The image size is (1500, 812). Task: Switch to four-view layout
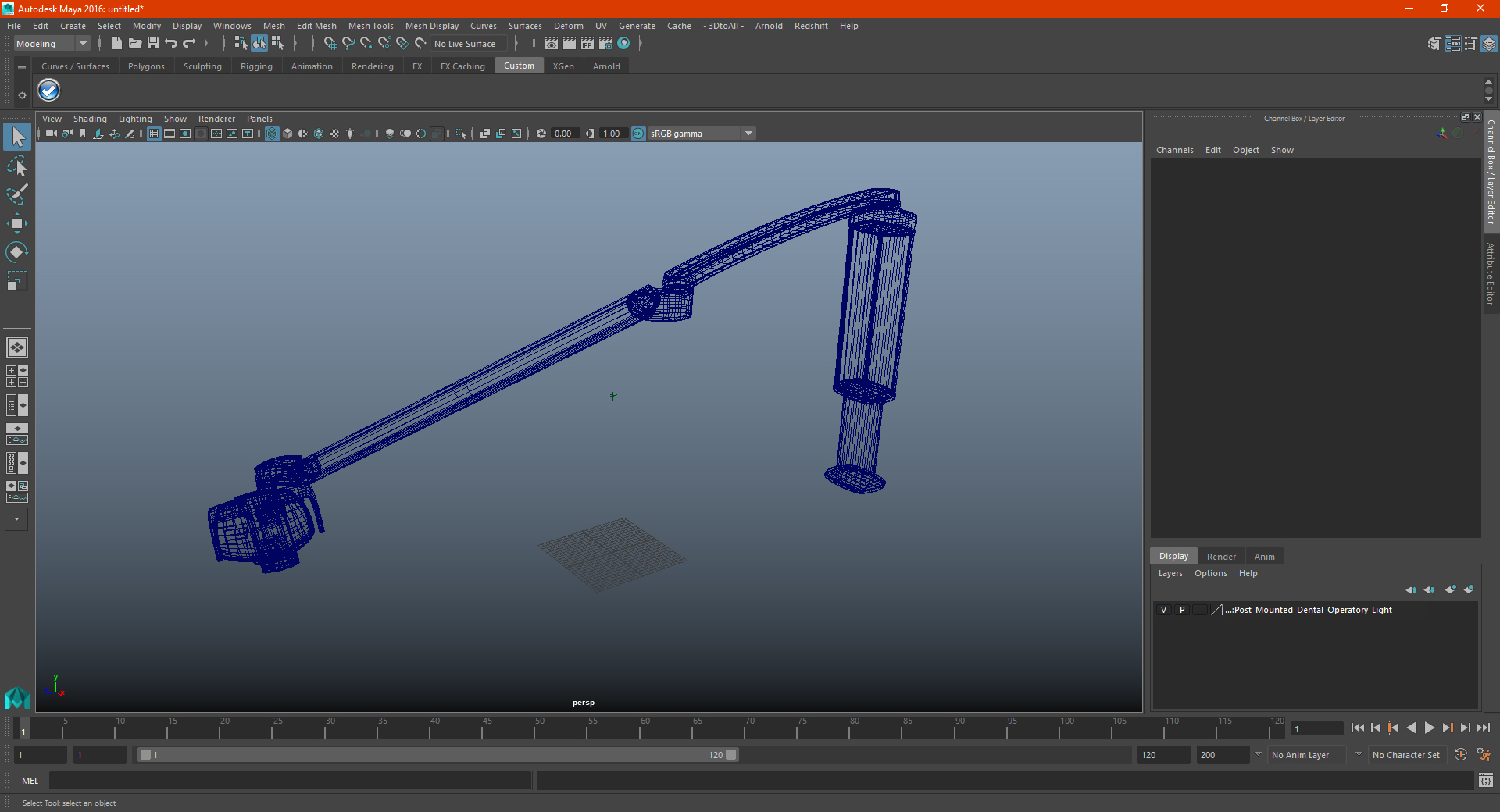tap(17, 376)
